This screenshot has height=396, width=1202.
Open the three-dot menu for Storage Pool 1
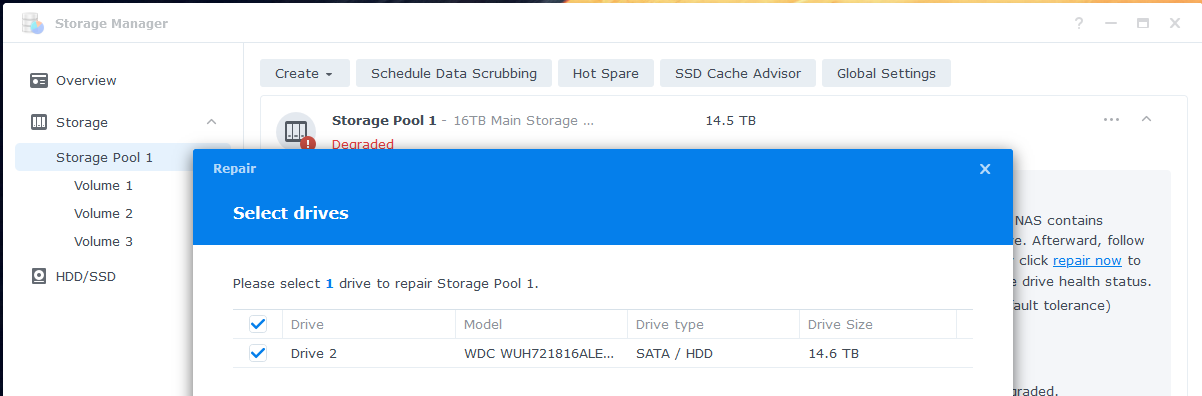tap(1111, 119)
